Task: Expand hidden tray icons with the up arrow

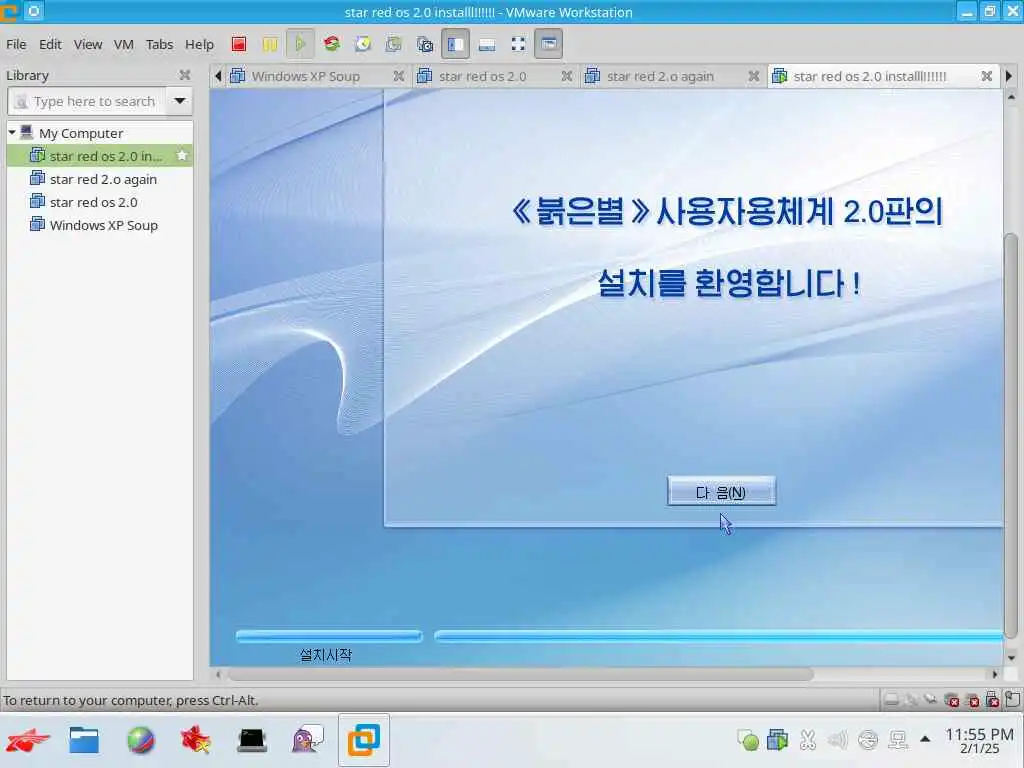Action: (925, 739)
